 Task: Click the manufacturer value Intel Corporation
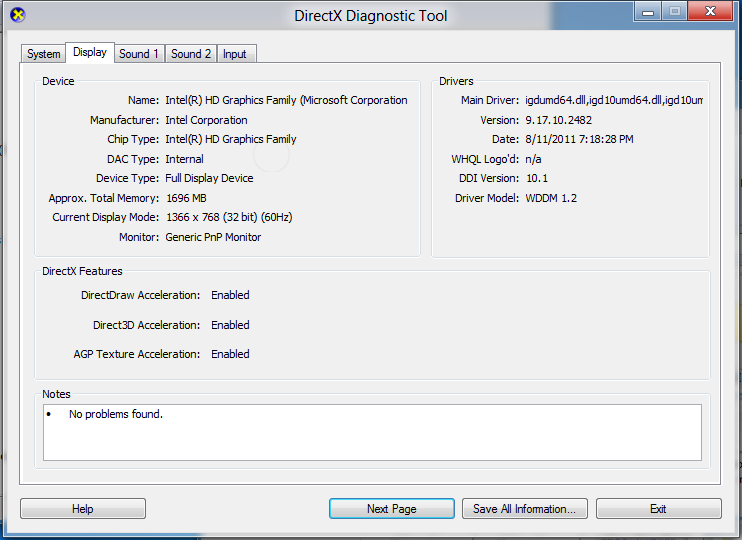pos(206,120)
